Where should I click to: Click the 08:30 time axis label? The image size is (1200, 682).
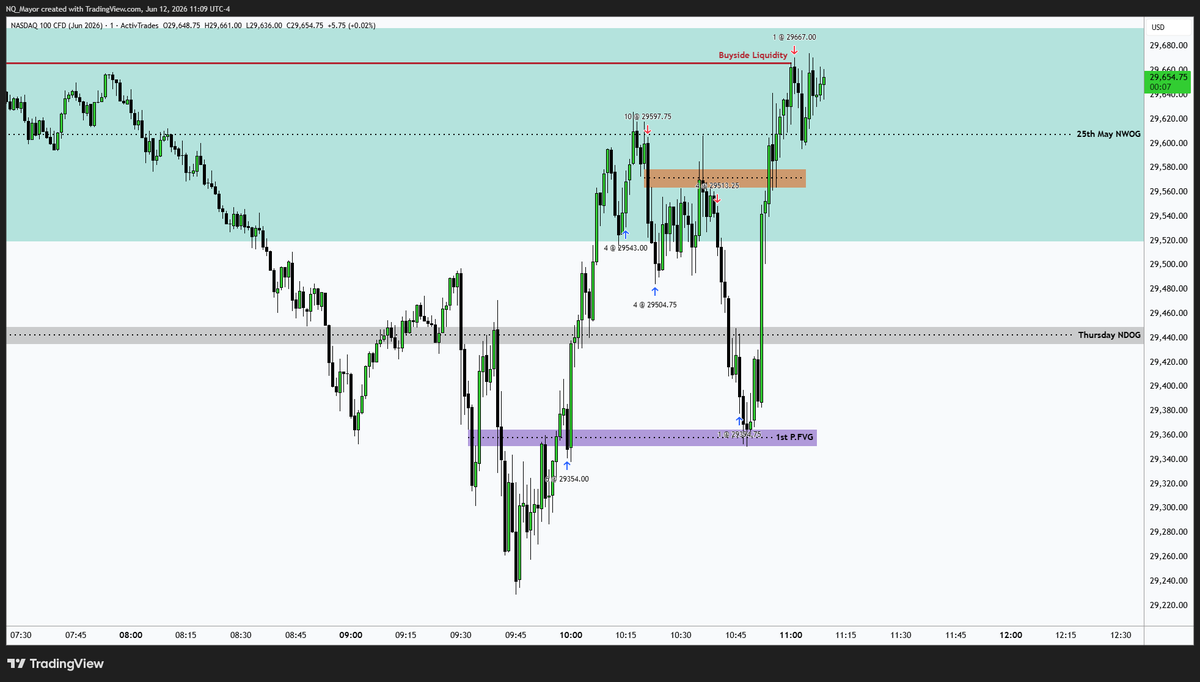click(x=240, y=635)
